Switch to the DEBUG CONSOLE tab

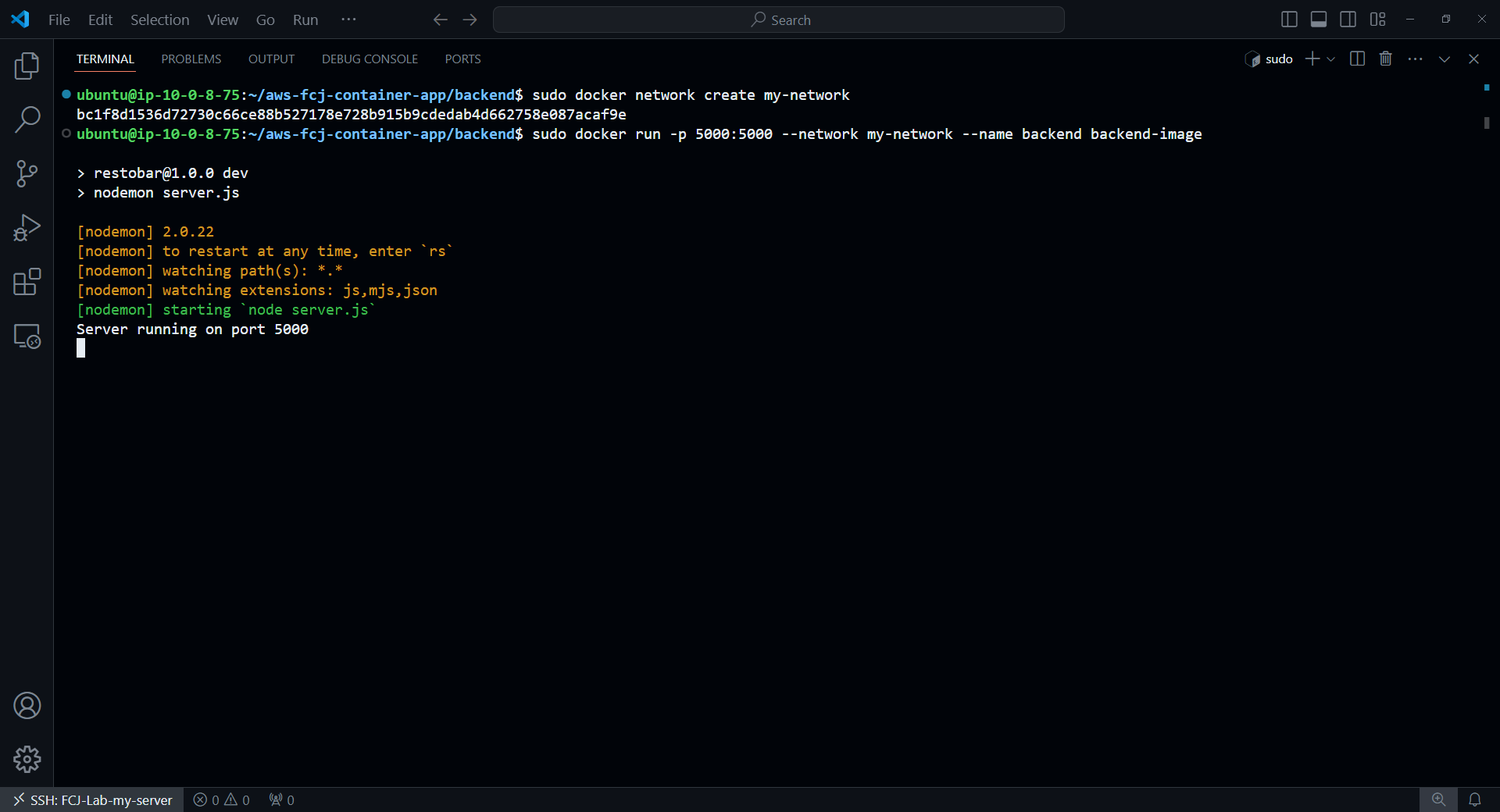point(370,59)
